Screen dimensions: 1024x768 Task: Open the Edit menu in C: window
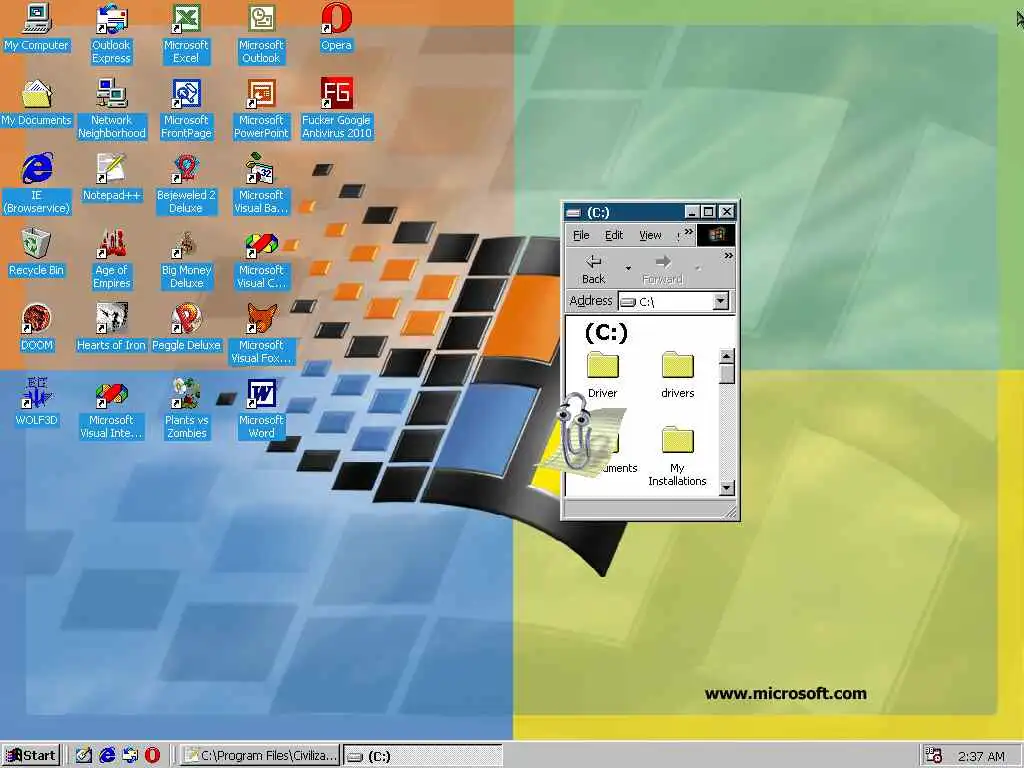tap(613, 235)
